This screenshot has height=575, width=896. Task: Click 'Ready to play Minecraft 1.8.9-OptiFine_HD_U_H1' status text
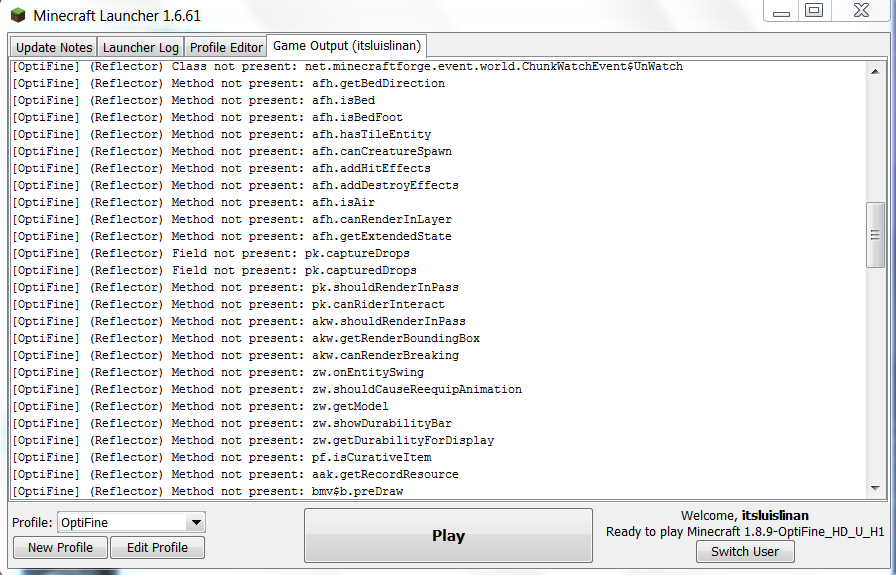745,532
